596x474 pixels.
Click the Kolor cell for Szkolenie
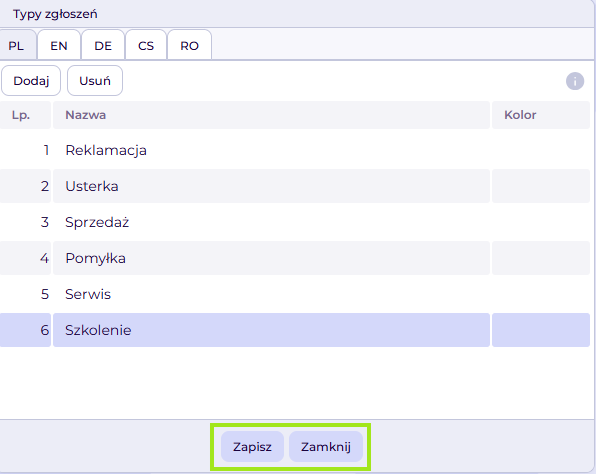click(541, 330)
